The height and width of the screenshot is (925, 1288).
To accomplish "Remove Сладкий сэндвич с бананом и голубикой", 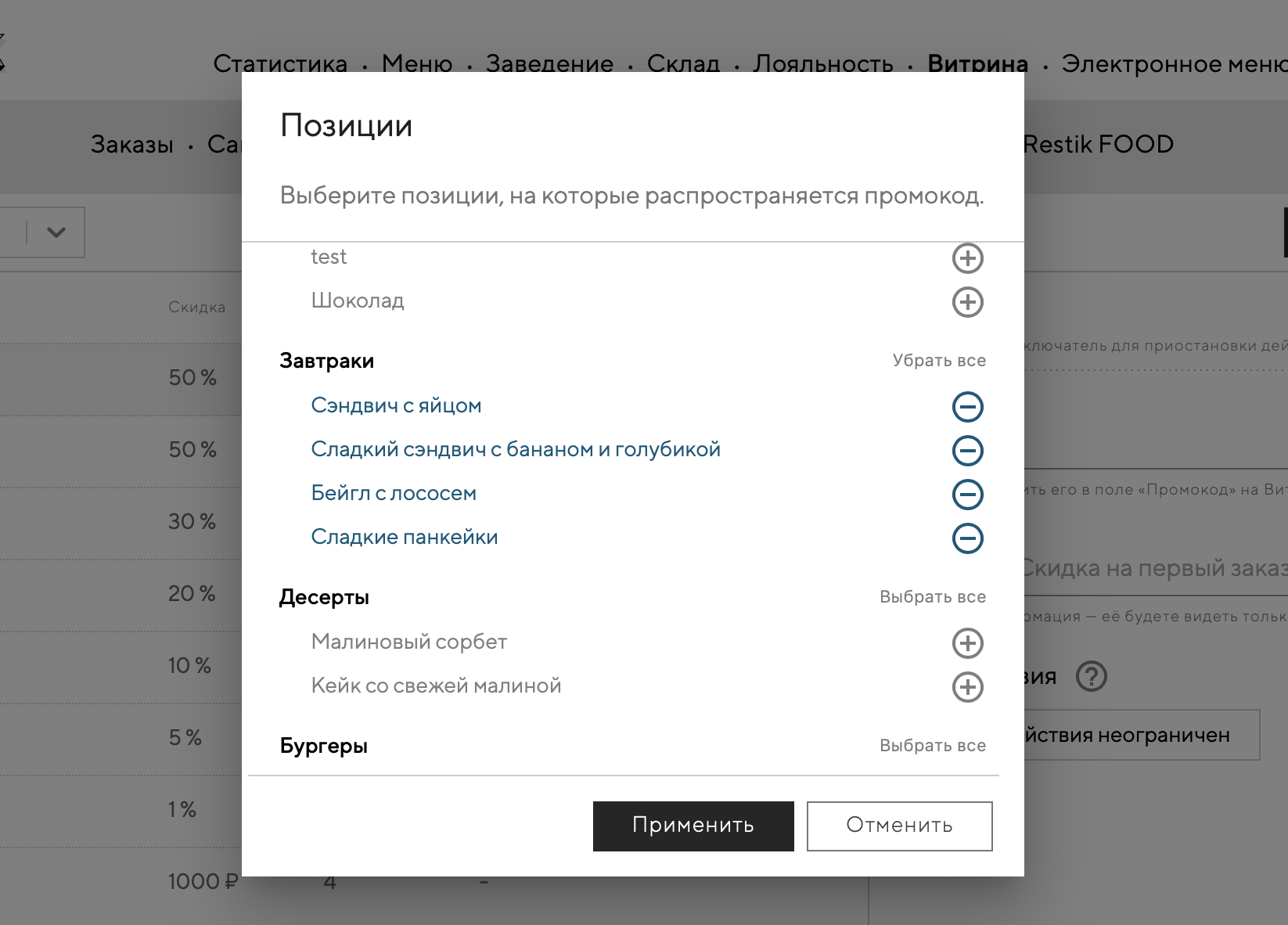I will [x=967, y=451].
